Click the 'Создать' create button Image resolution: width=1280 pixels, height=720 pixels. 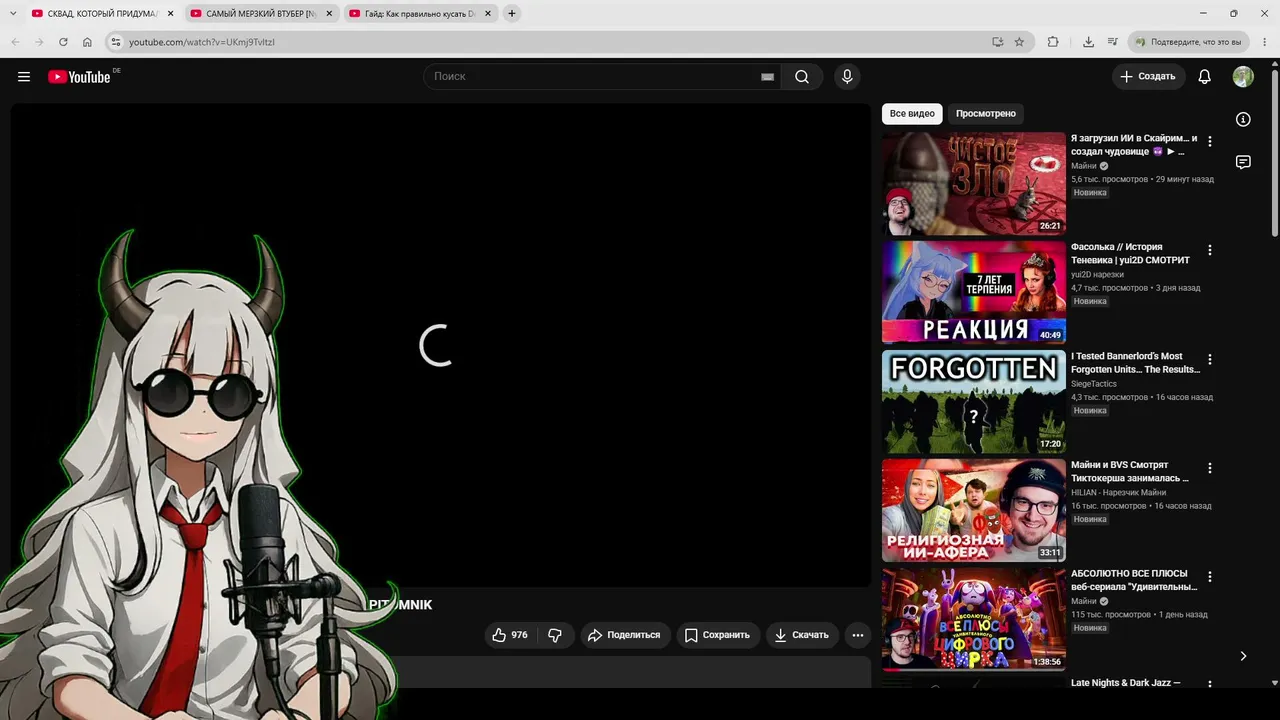pyautogui.click(x=1148, y=77)
